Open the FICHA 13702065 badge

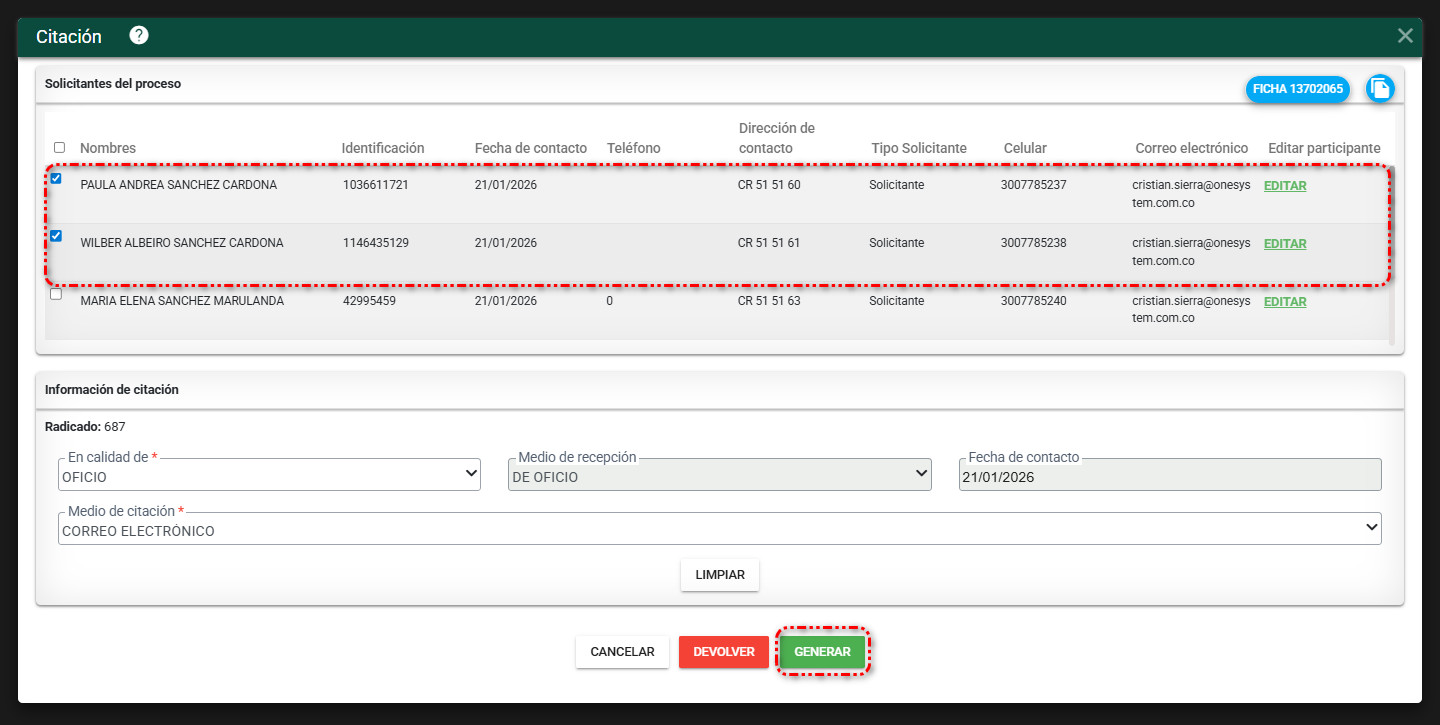coord(1297,89)
